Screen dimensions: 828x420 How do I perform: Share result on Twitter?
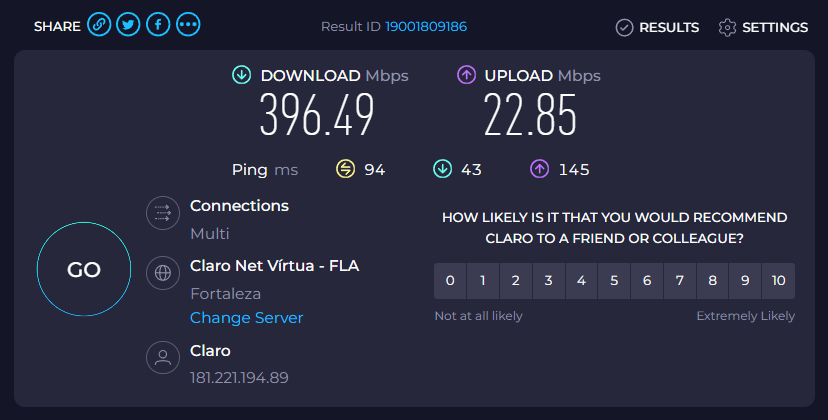[x=128, y=26]
